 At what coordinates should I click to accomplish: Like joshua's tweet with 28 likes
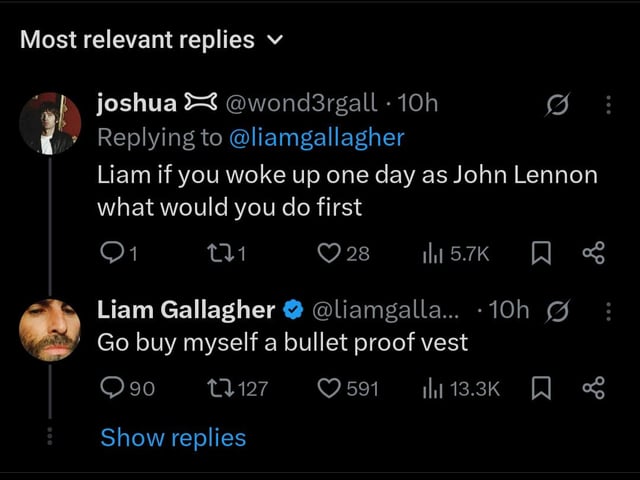(x=344, y=253)
